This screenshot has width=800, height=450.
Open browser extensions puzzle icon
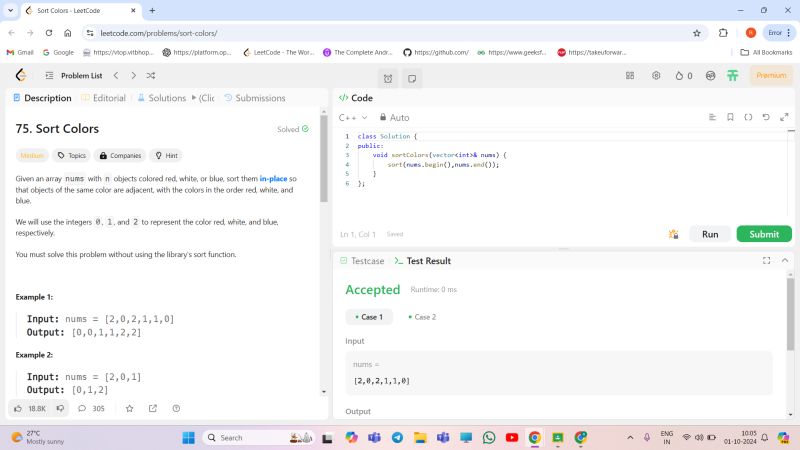[x=723, y=33]
